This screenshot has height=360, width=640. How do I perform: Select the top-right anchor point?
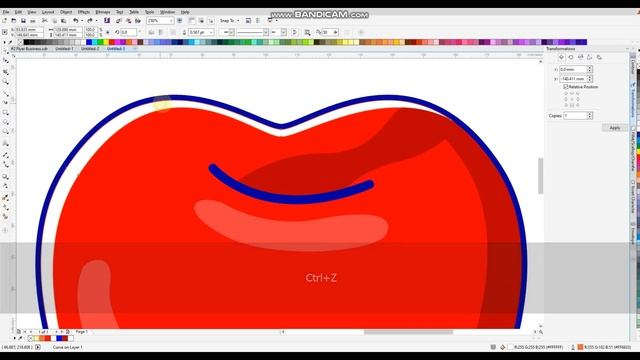(x=578, y=94)
